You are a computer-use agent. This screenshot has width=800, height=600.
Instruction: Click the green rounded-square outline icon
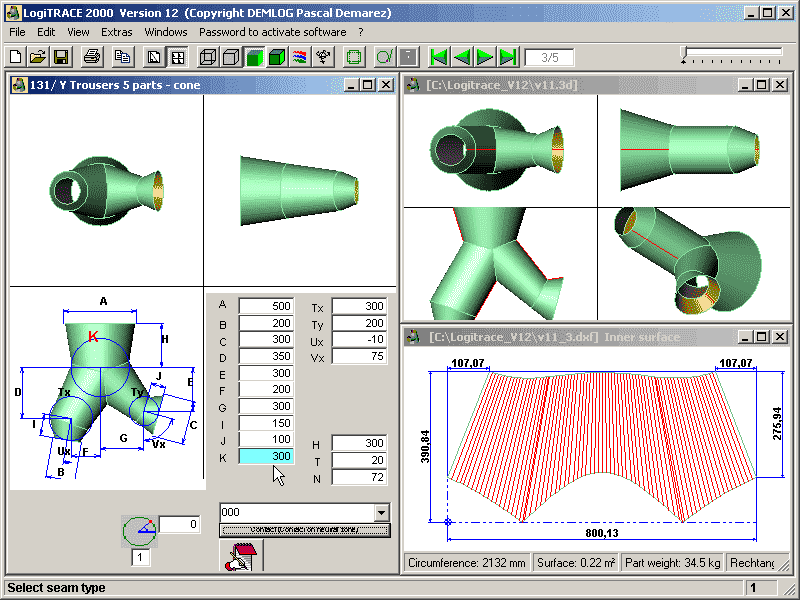pyautogui.click(x=354, y=57)
